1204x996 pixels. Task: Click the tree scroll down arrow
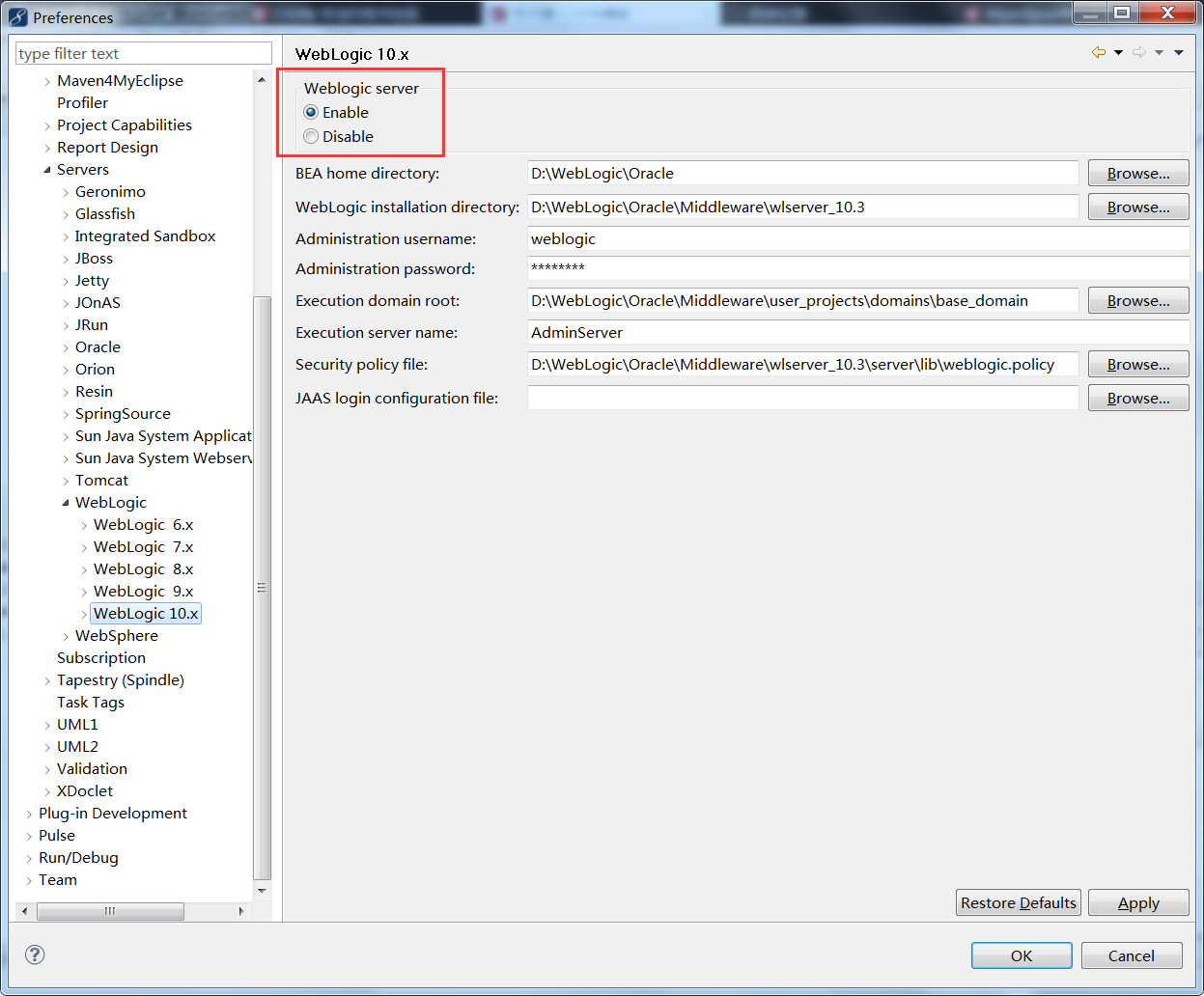[262, 890]
